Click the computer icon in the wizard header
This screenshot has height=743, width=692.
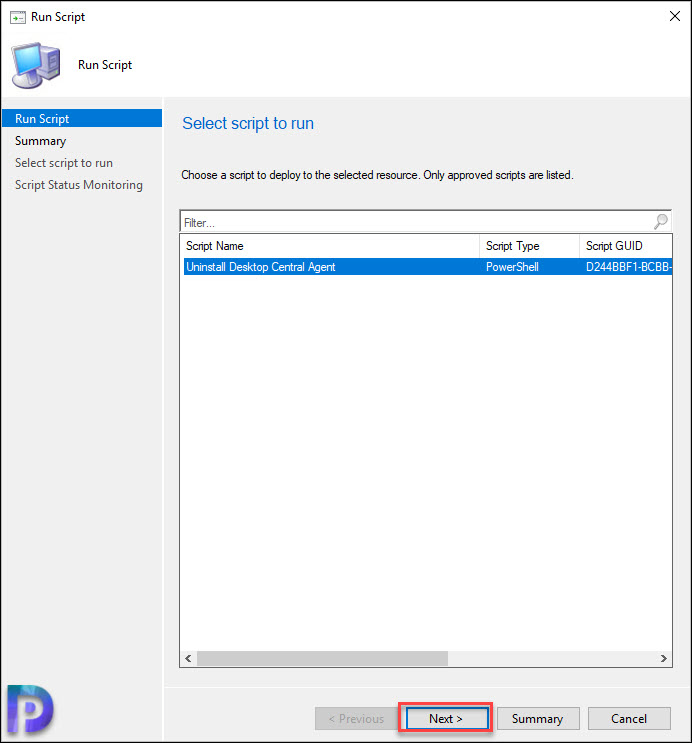point(36,65)
